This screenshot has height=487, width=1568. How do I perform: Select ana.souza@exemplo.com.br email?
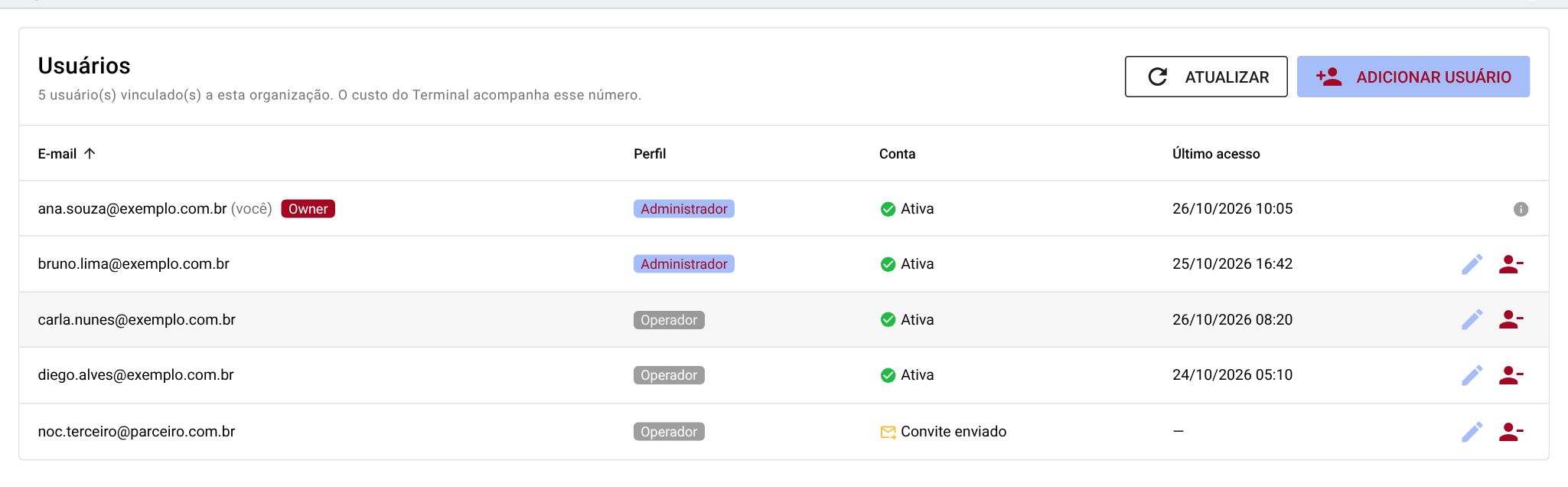132,209
